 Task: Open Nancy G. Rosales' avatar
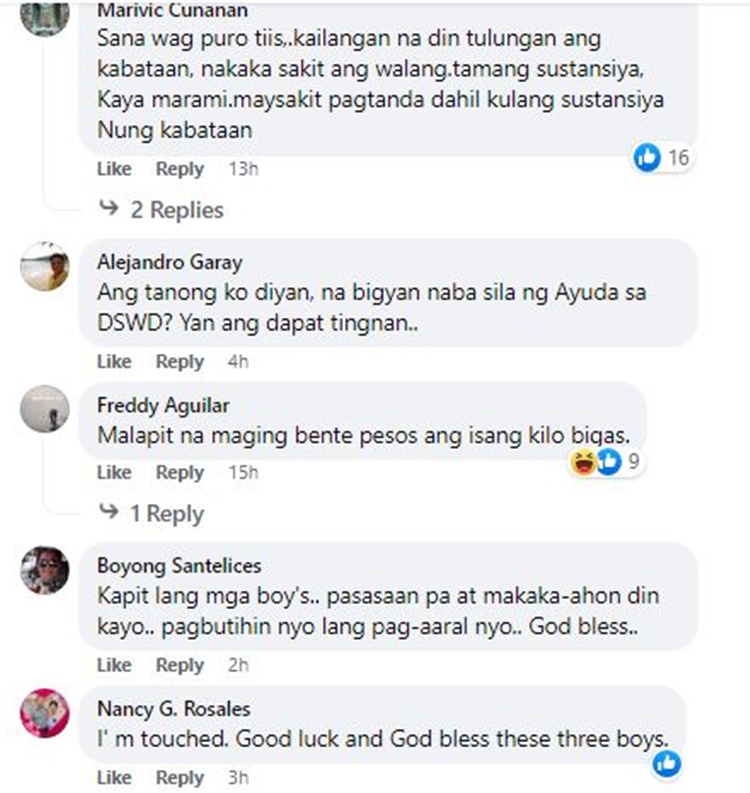point(45,713)
